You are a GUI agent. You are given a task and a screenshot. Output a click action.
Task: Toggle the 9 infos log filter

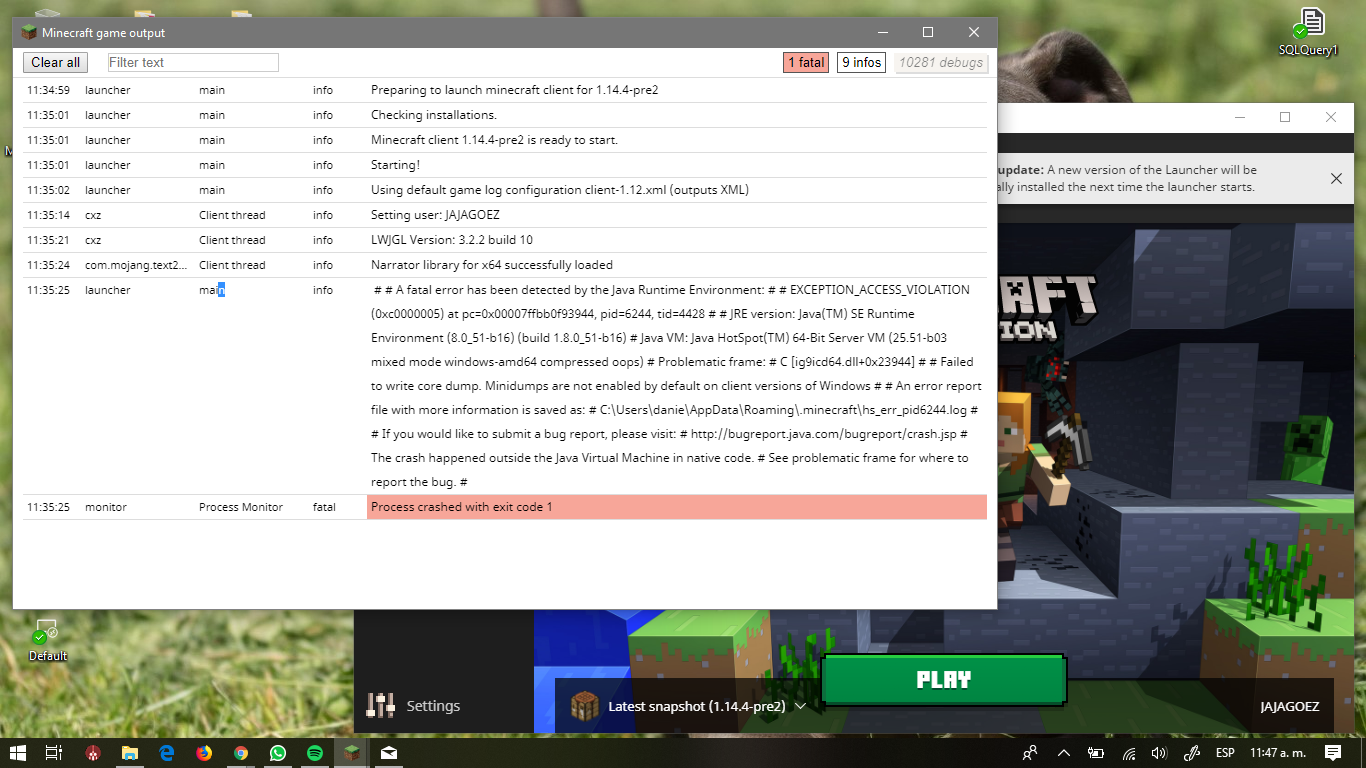click(x=861, y=62)
